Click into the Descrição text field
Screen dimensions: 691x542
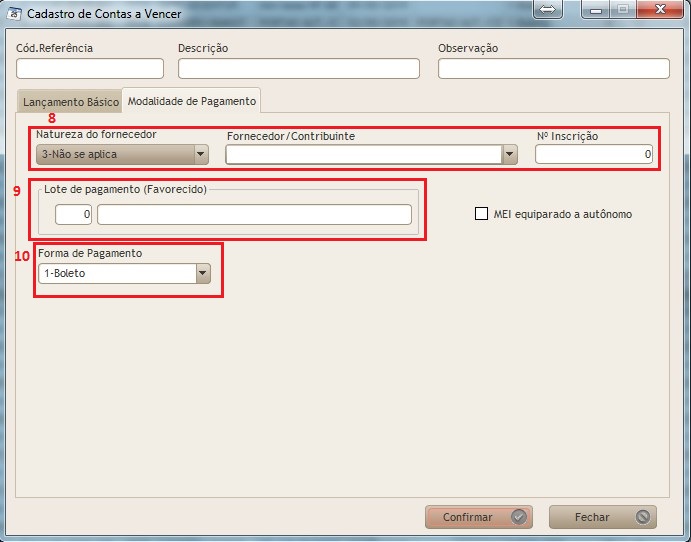tap(298, 68)
